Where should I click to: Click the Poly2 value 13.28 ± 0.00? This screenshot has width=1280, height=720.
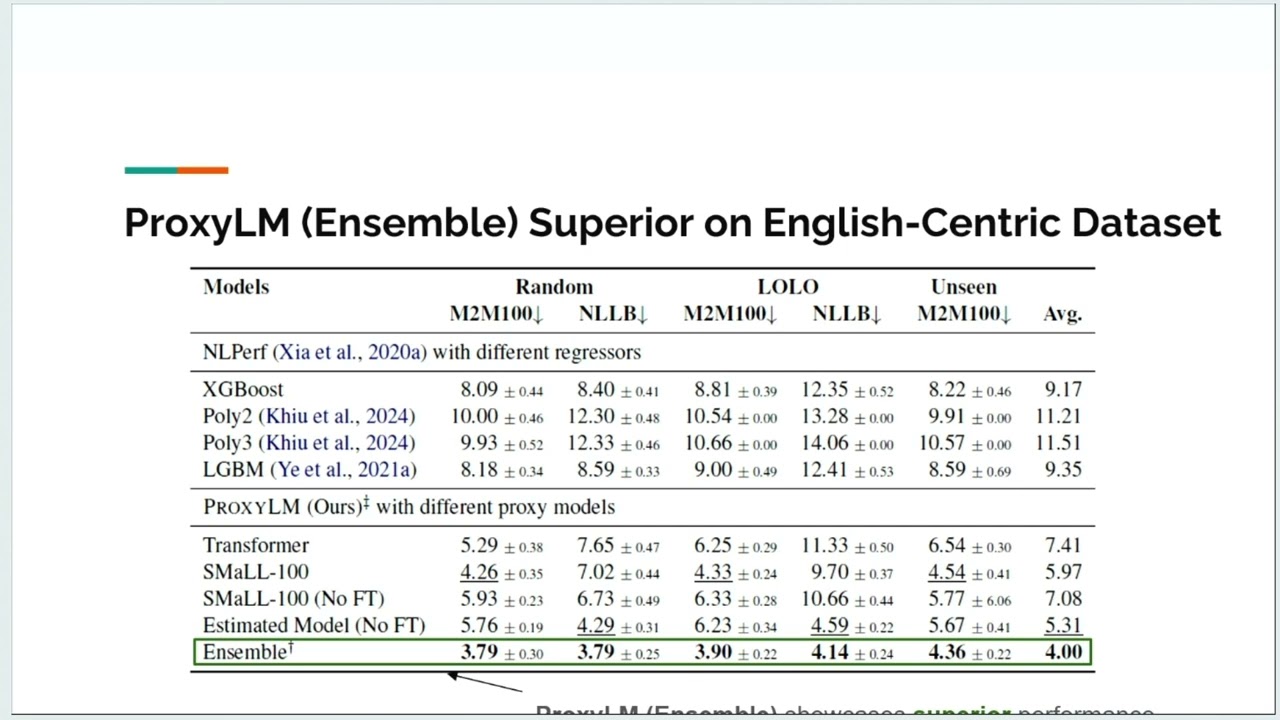point(847,416)
